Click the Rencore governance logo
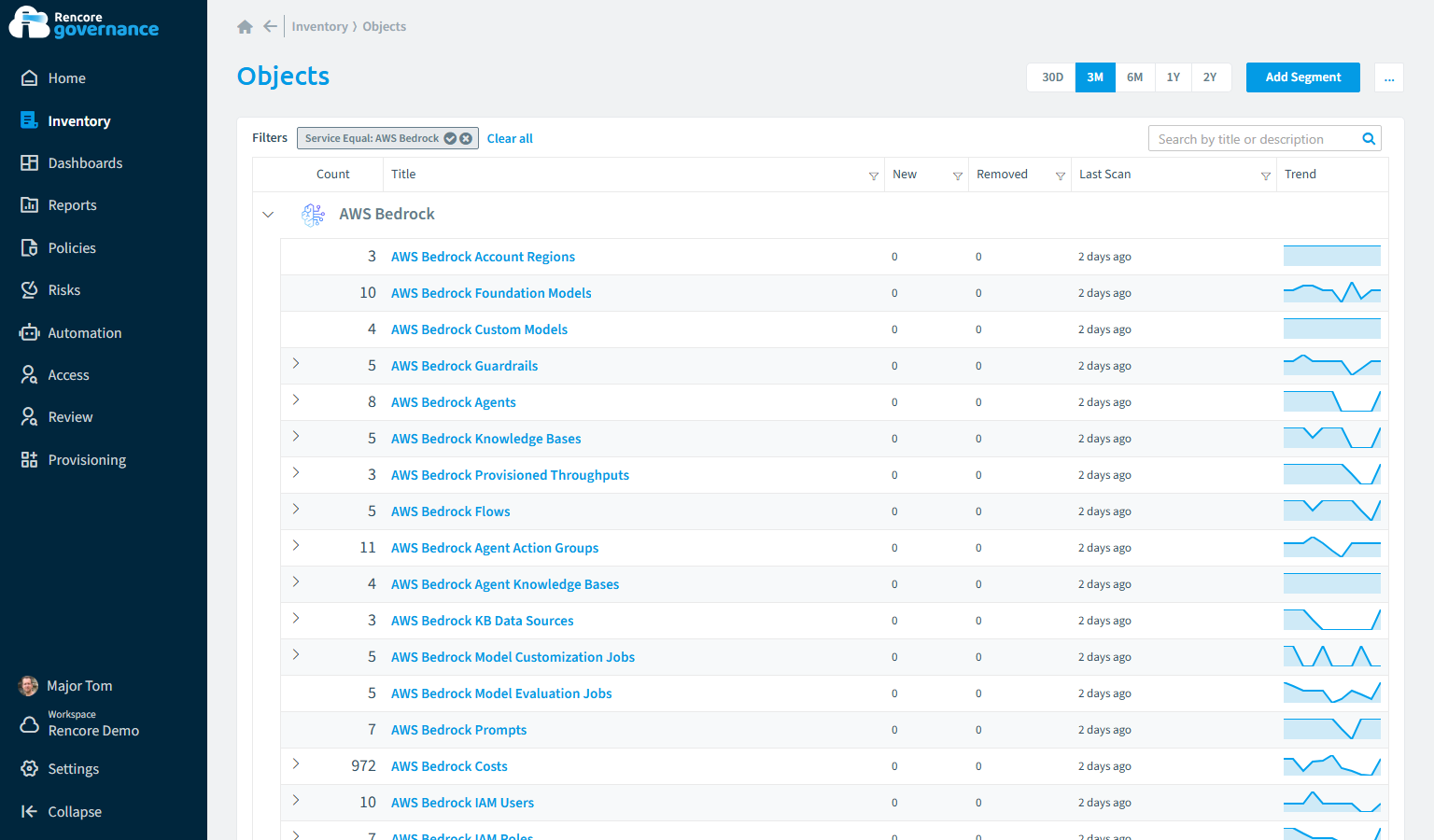 [85, 23]
